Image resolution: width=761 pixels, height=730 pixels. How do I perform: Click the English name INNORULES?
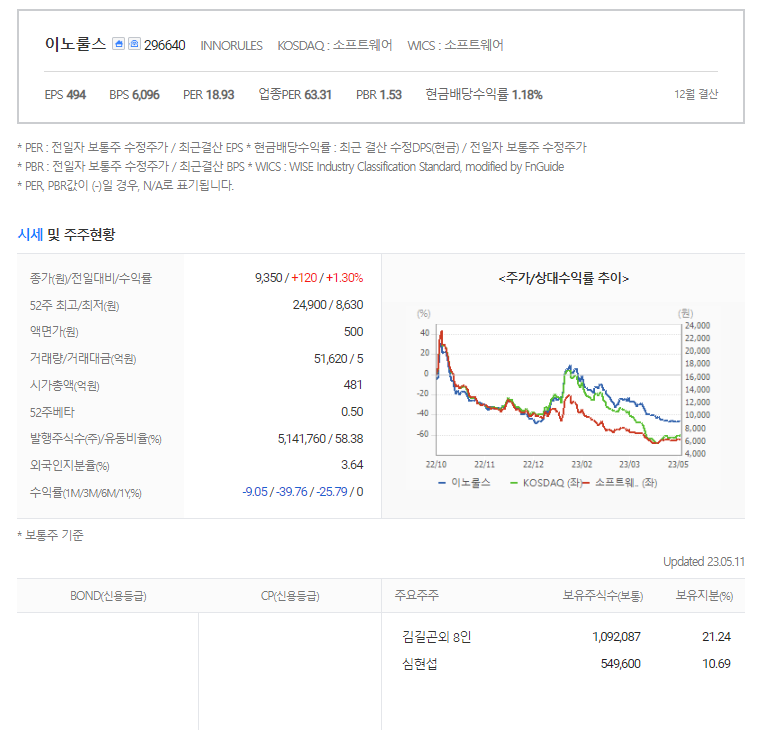click(x=232, y=46)
